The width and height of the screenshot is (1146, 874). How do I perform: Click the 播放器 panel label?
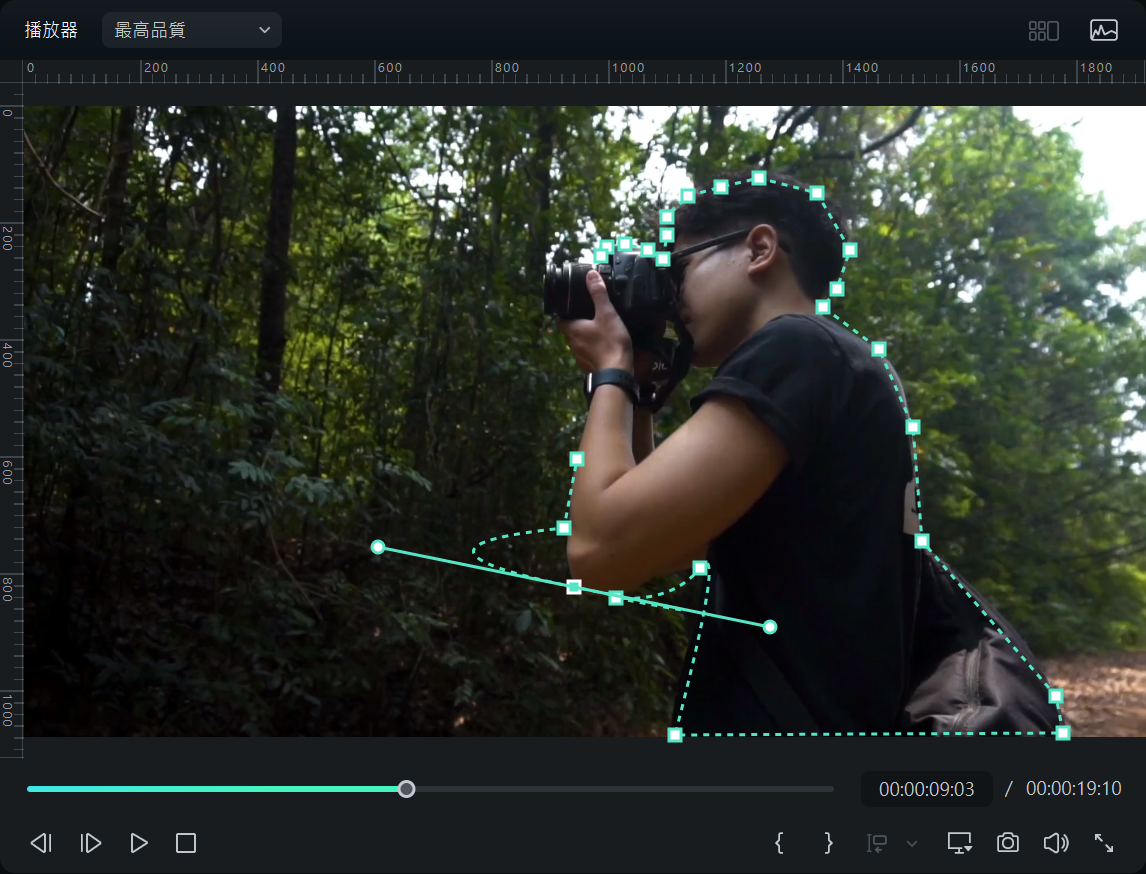pyautogui.click(x=51, y=30)
